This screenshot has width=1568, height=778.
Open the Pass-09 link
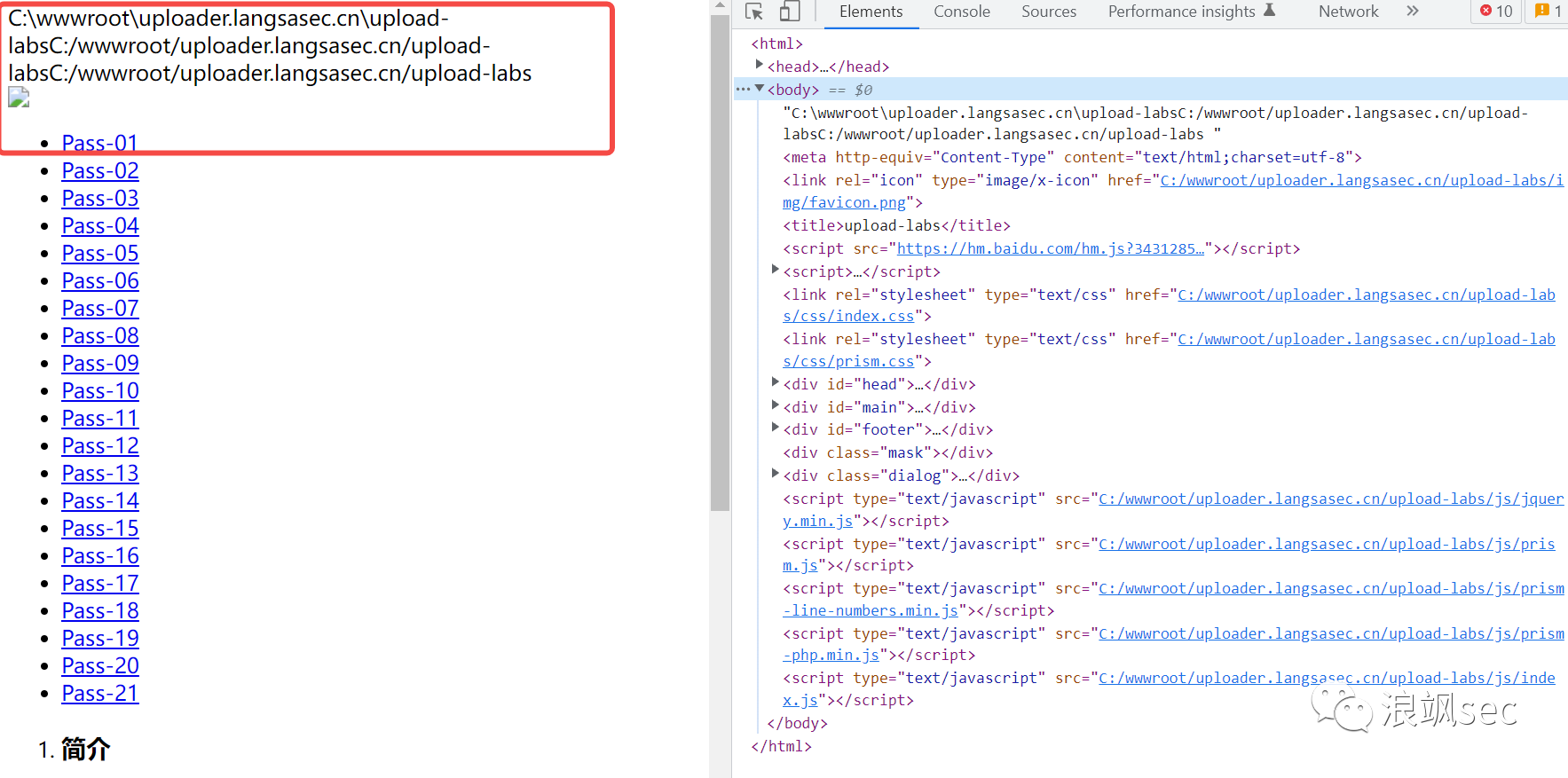tap(100, 363)
